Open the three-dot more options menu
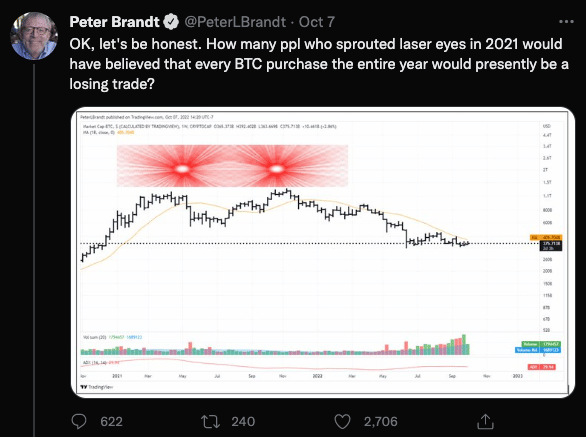The height and width of the screenshot is (437, 586). pos(566,22)
